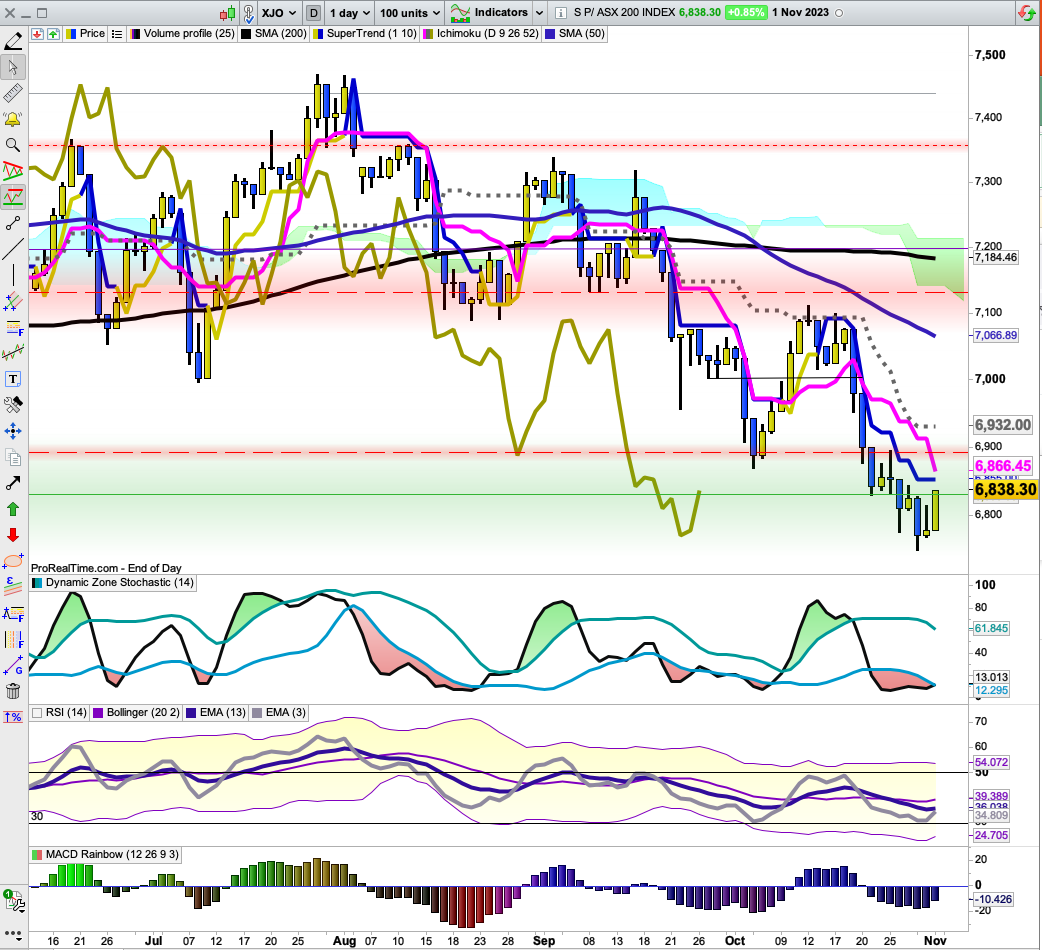
Task: Select the percent change tool
Action: (13, 717)
